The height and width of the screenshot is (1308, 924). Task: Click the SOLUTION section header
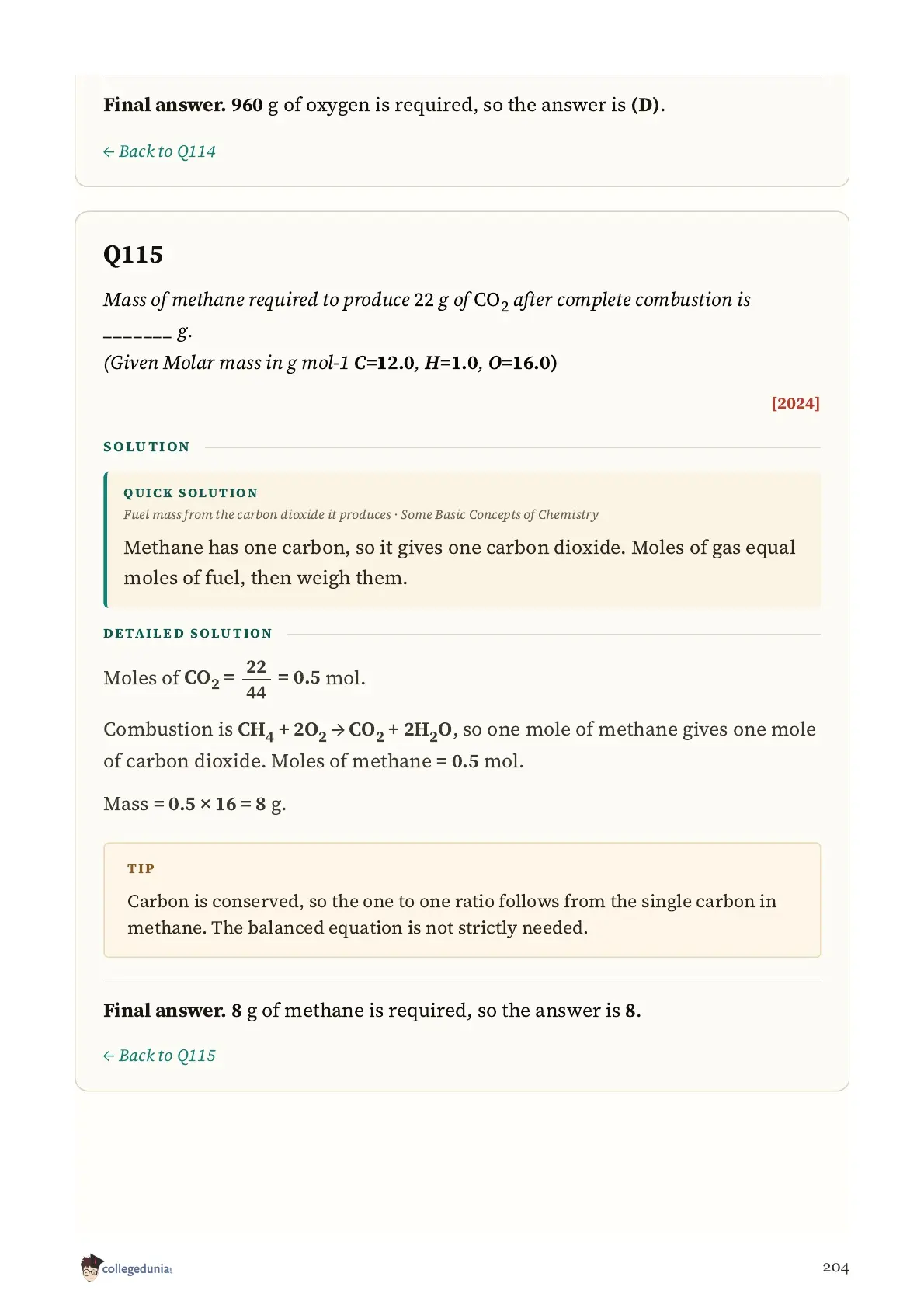pyautogui.click(x=147, y=447)
